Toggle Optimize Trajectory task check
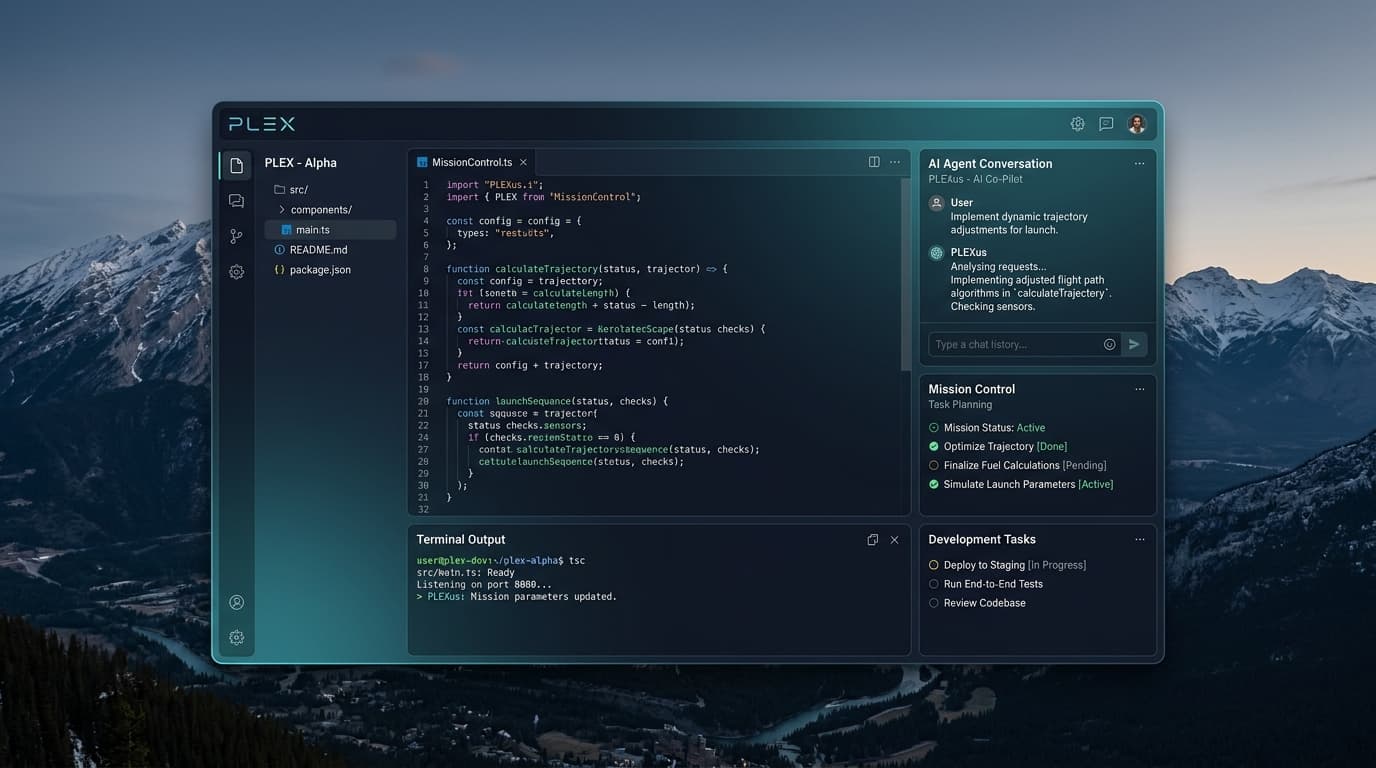The width and height of the screenshot is (1376, 768). click(x=934, y=447)
